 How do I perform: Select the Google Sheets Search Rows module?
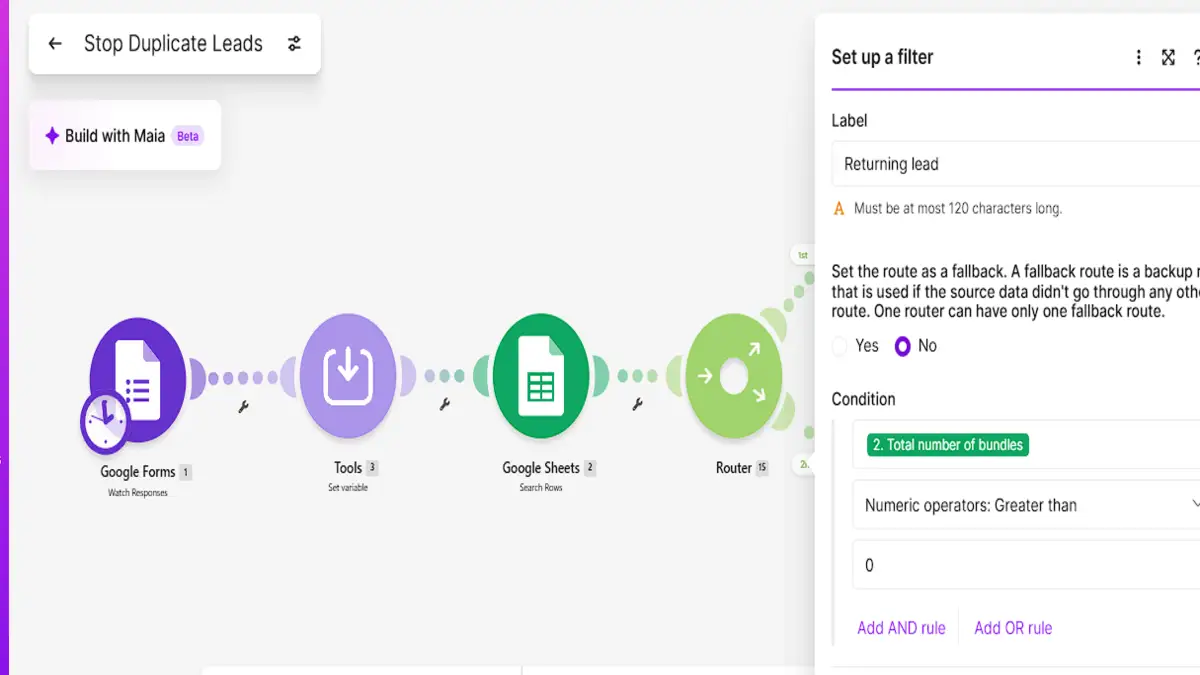click(541, 377)
